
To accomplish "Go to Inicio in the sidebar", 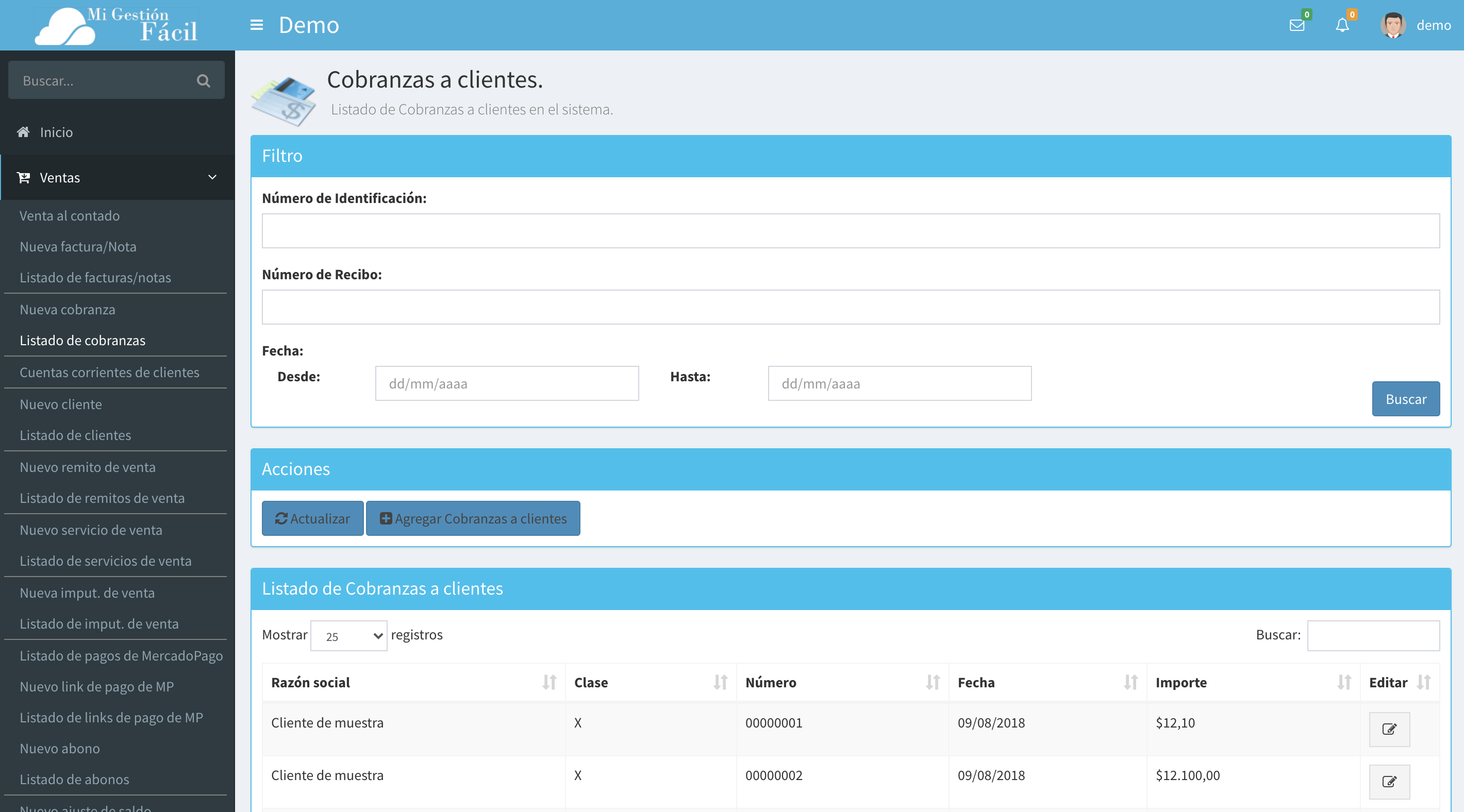I will tap(56, 132).
